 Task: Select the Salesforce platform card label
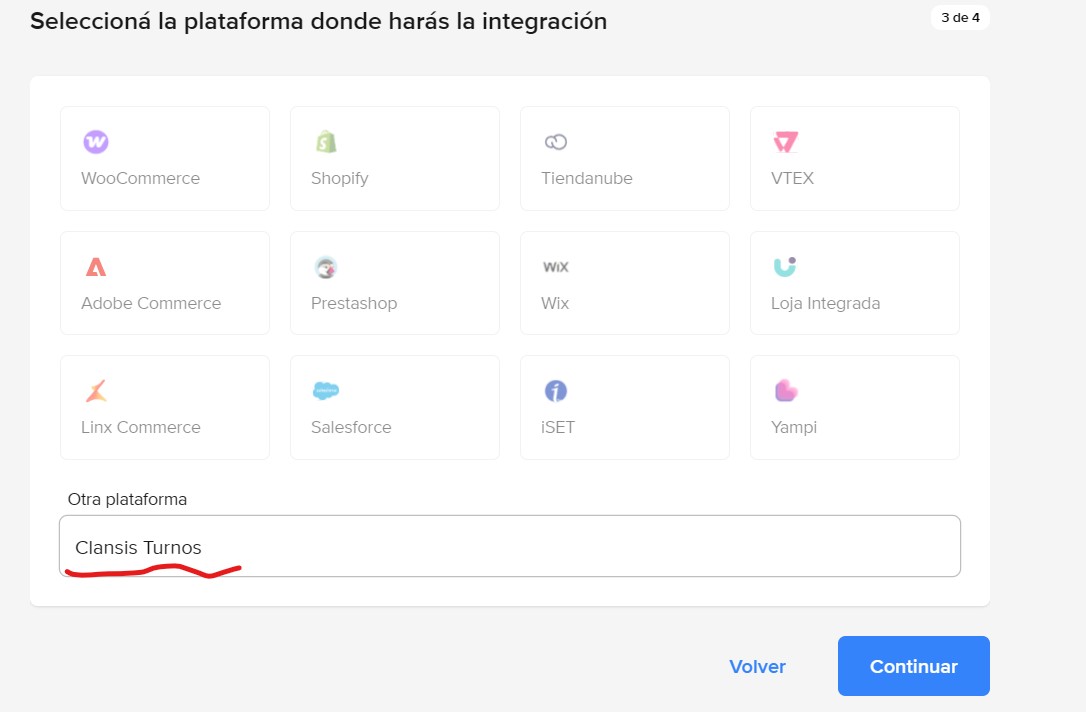351,427
